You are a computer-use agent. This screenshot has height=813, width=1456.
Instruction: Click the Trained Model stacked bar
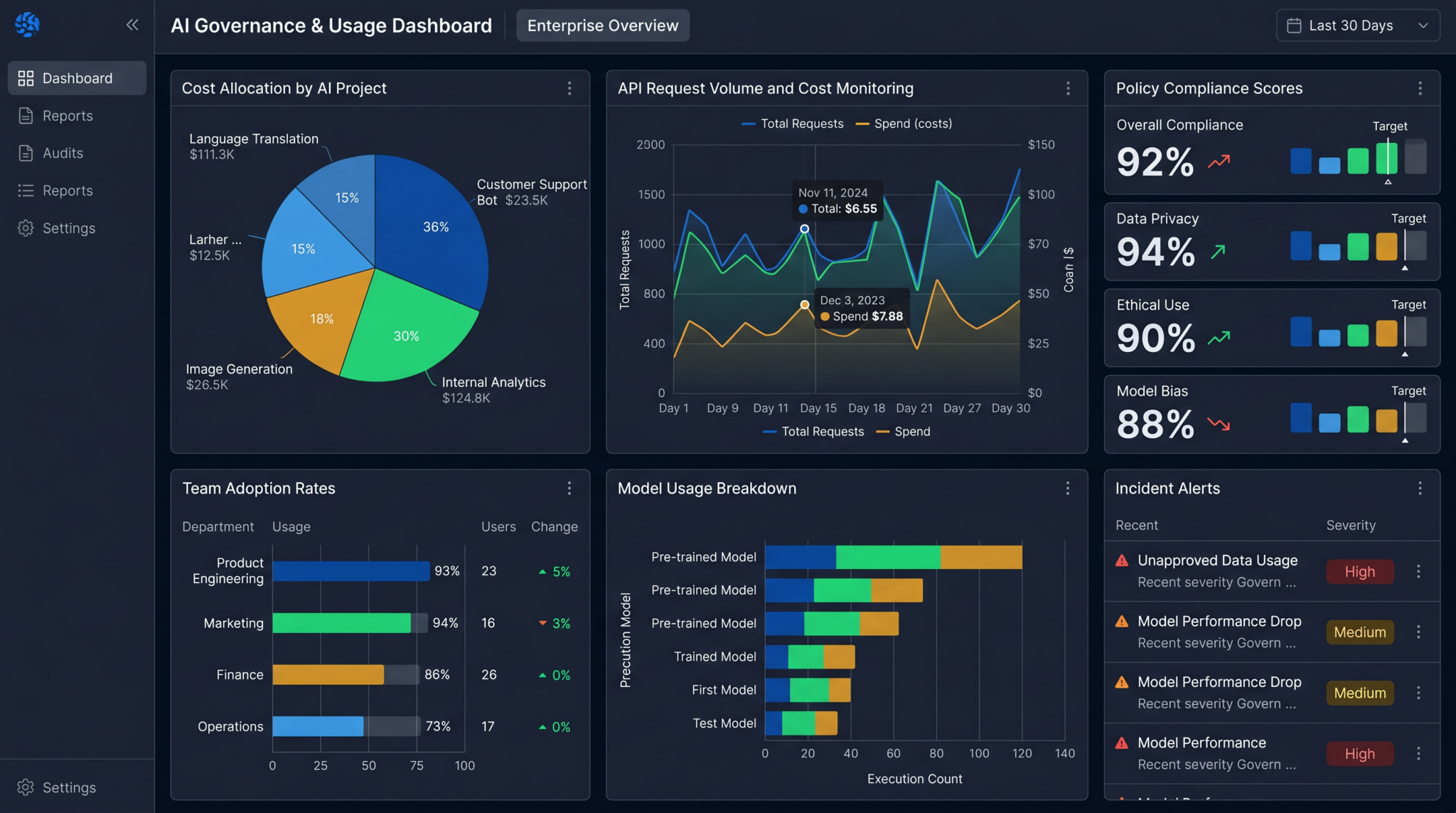[810, 657]
